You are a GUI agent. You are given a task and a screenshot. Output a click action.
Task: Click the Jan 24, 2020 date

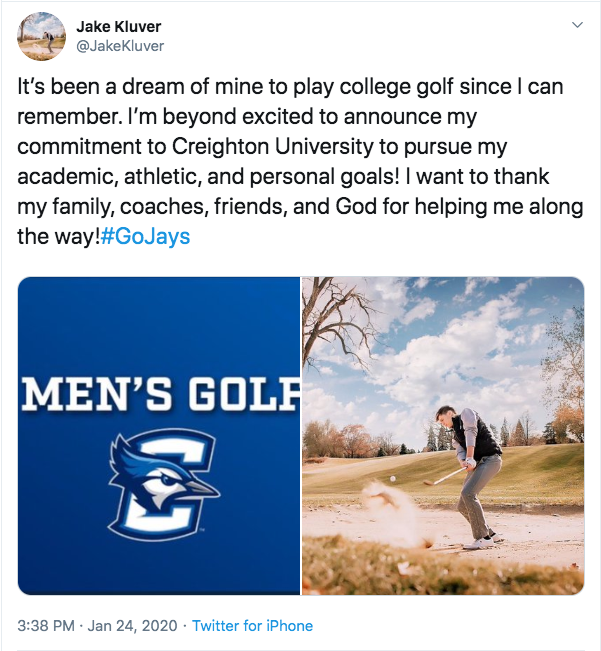tap(131, 626)
